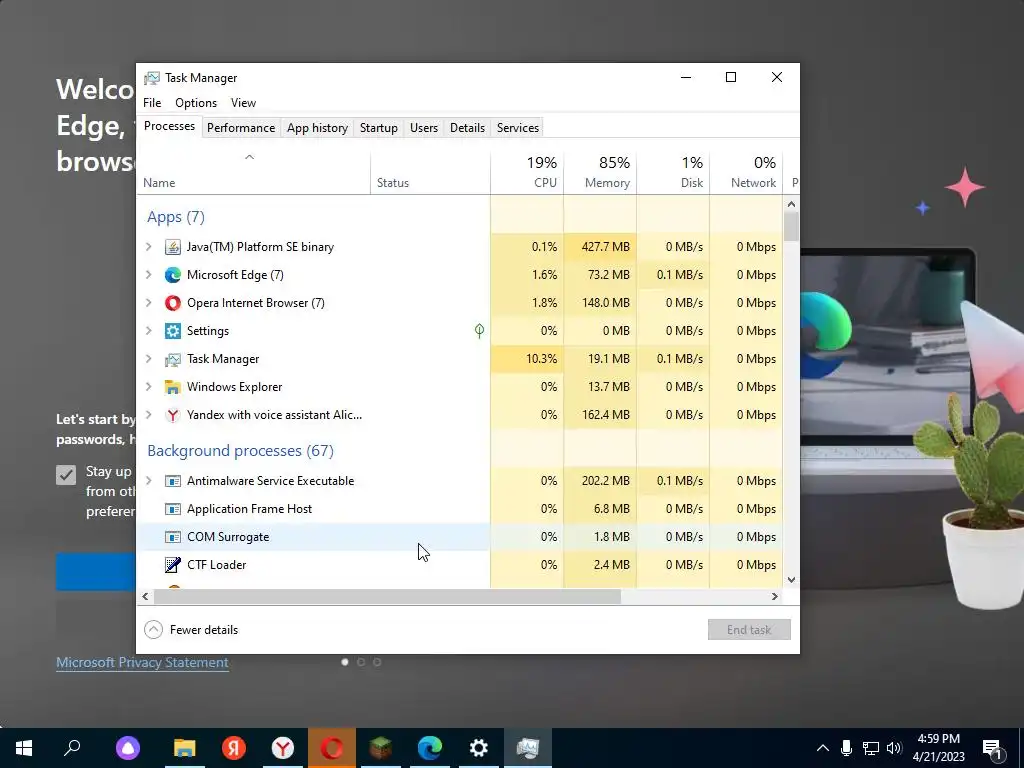Click the Task Manager taskbar icon

(x=528, y=748)
